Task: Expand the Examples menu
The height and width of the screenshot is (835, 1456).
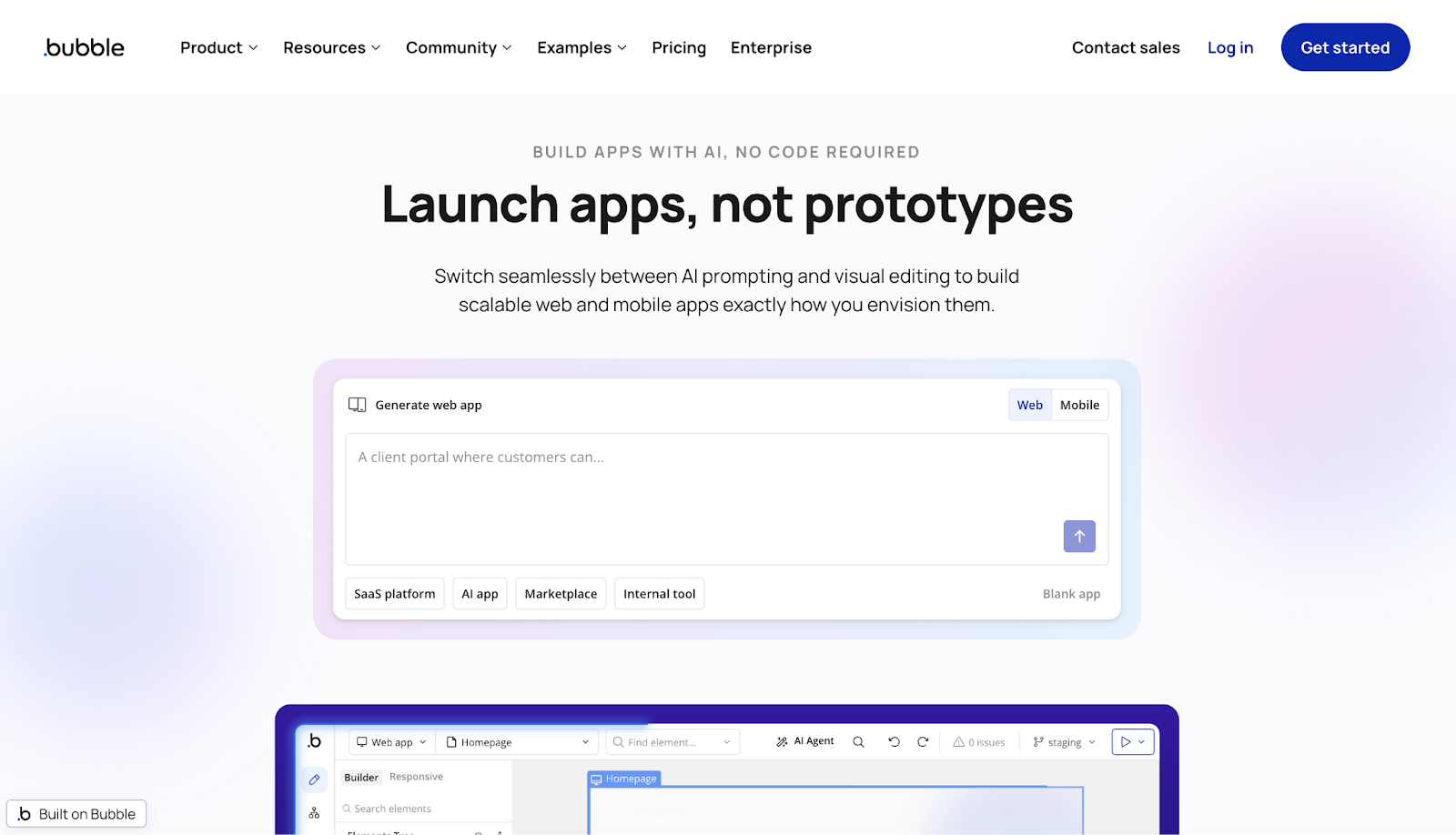Action: [581, 47]
